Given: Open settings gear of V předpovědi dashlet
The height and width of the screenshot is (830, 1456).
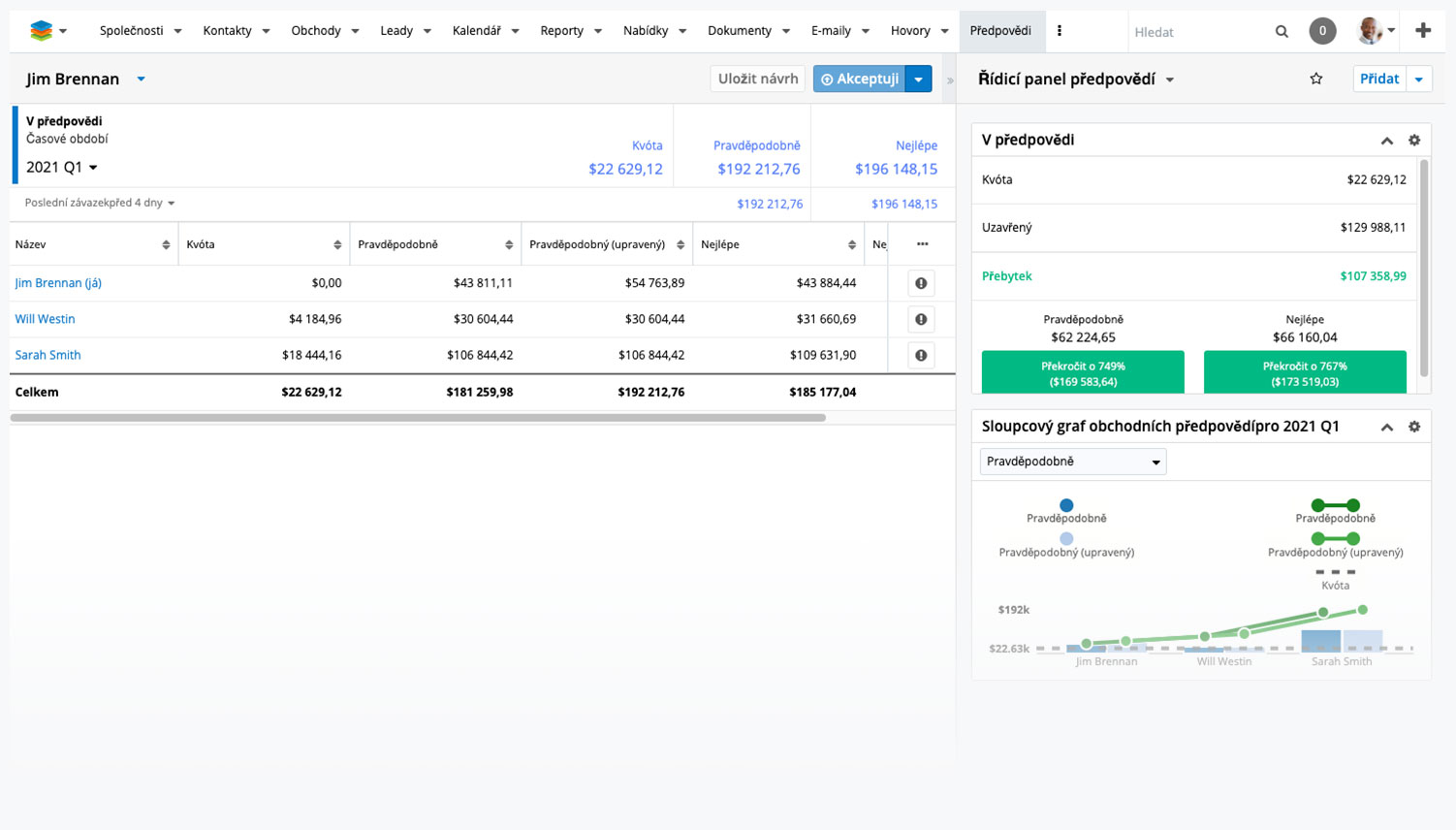Looking at the screenshot, I should [1414, 141].
